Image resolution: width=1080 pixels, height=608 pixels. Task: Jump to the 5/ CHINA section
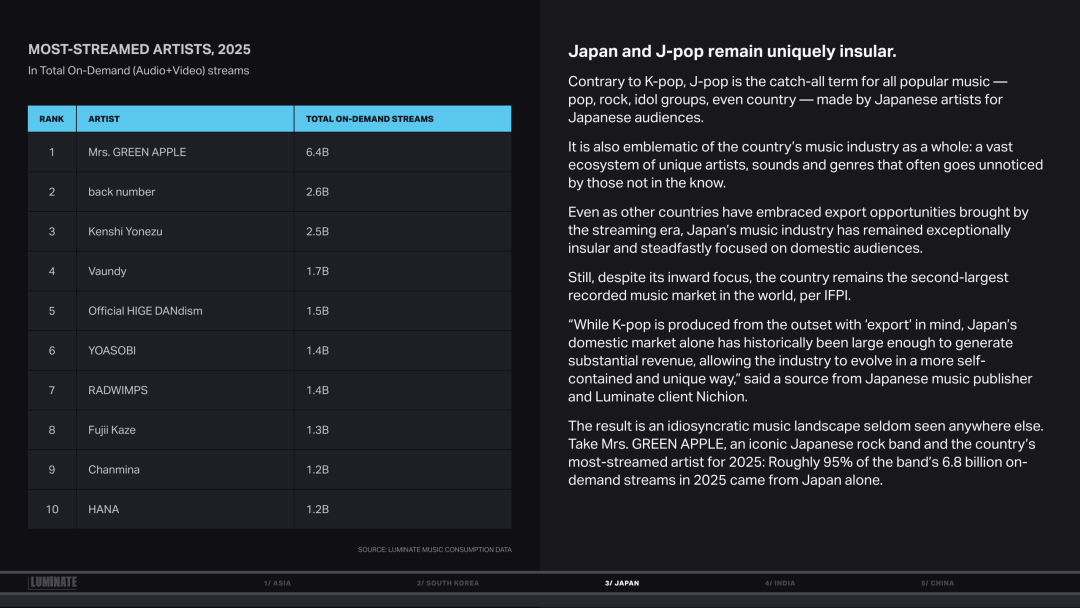[937, 583]
